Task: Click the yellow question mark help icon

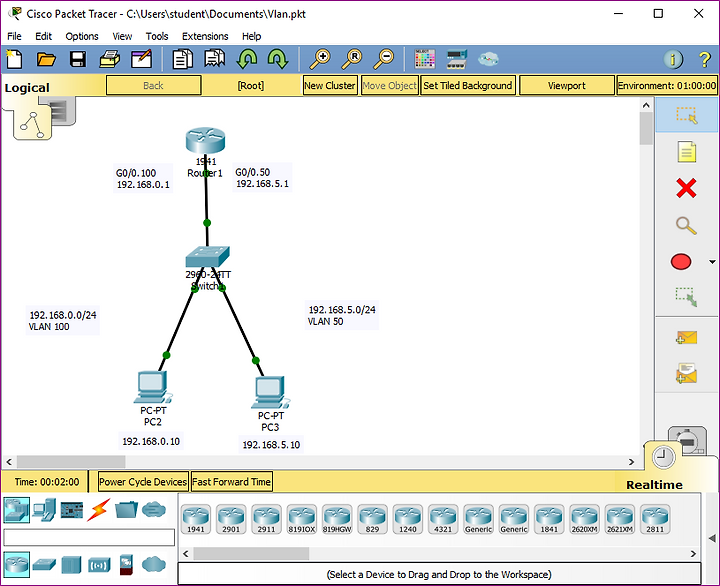Action: 705,59
